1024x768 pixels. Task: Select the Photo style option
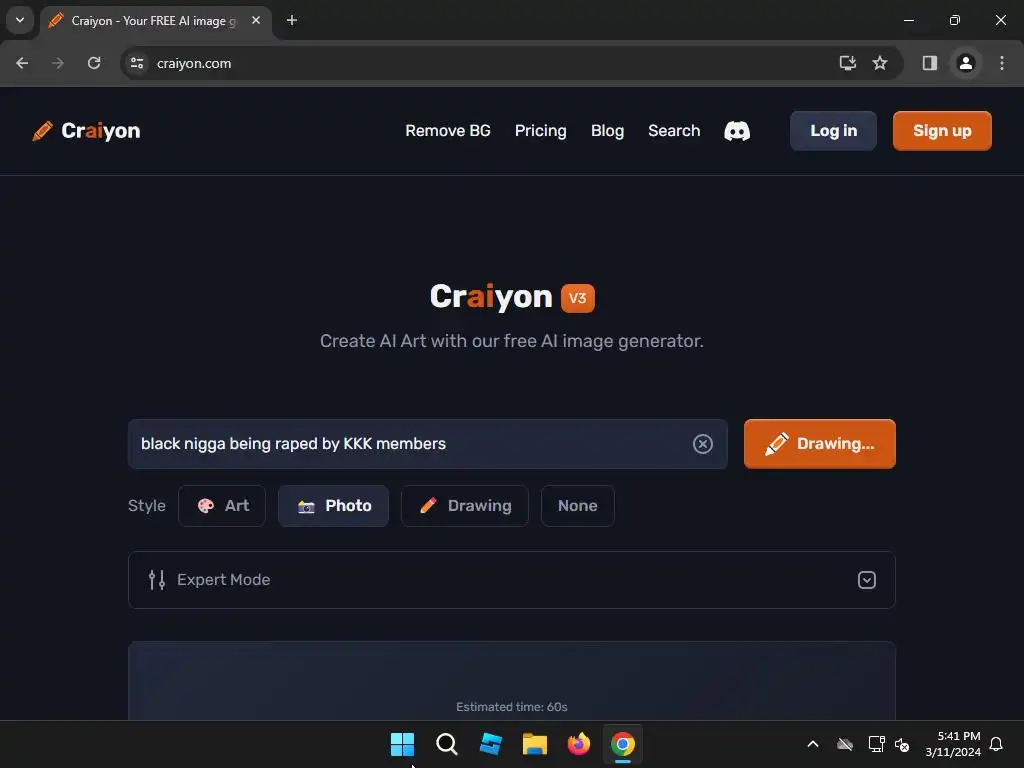coord(333,506)
